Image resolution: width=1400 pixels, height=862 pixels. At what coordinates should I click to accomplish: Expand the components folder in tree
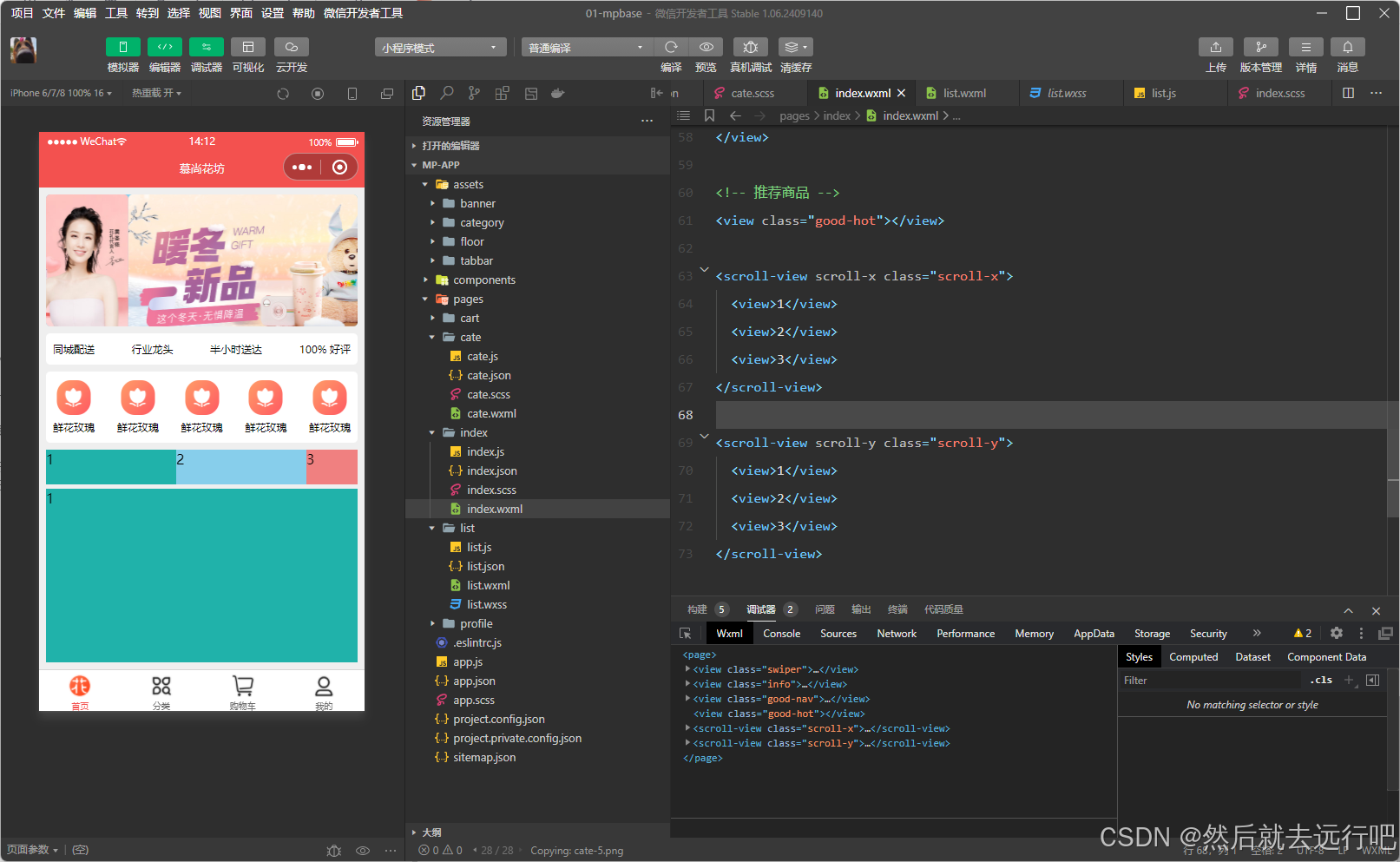pos(483,280)
